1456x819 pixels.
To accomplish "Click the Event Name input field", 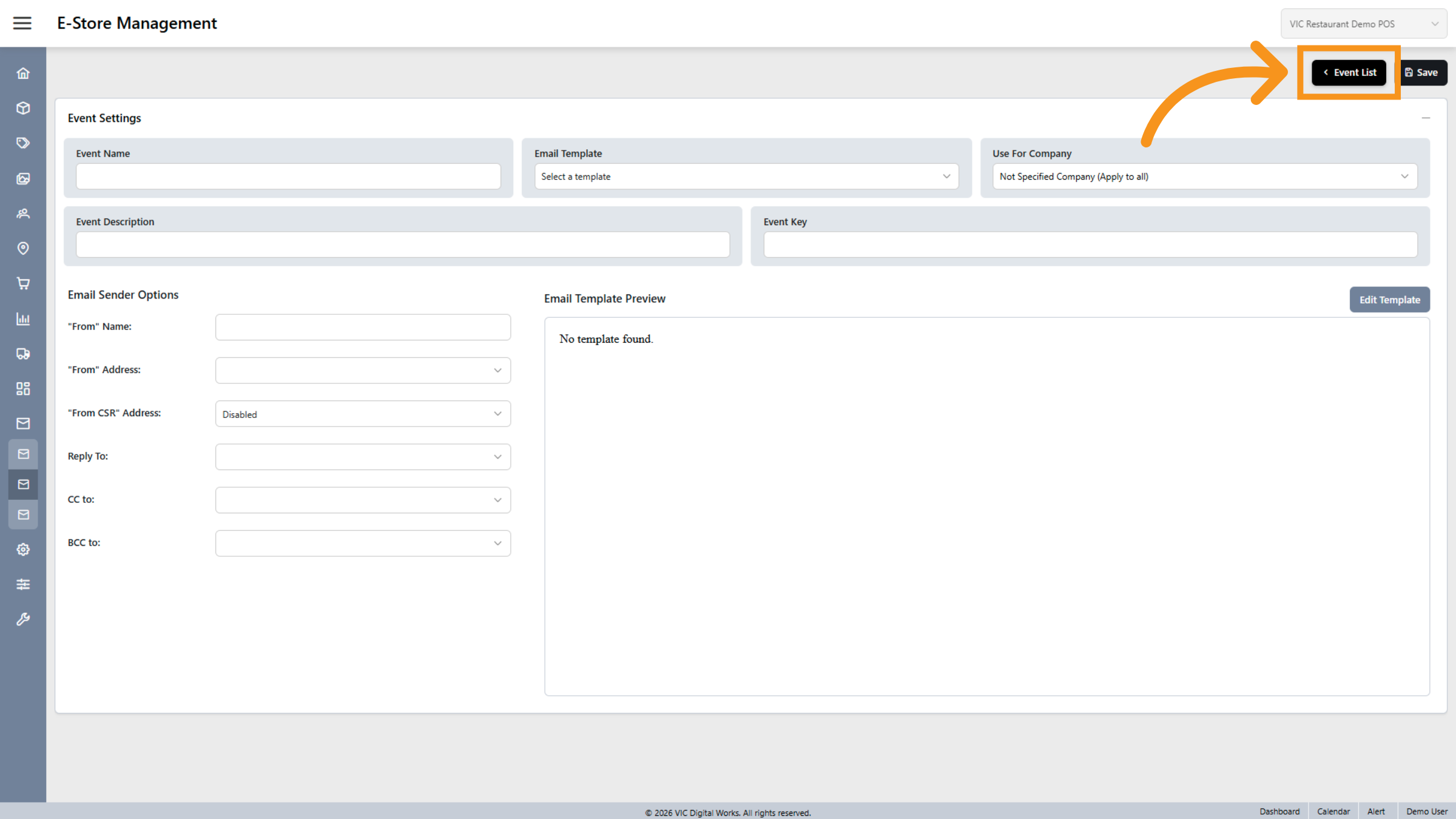I will coord(288,177).
